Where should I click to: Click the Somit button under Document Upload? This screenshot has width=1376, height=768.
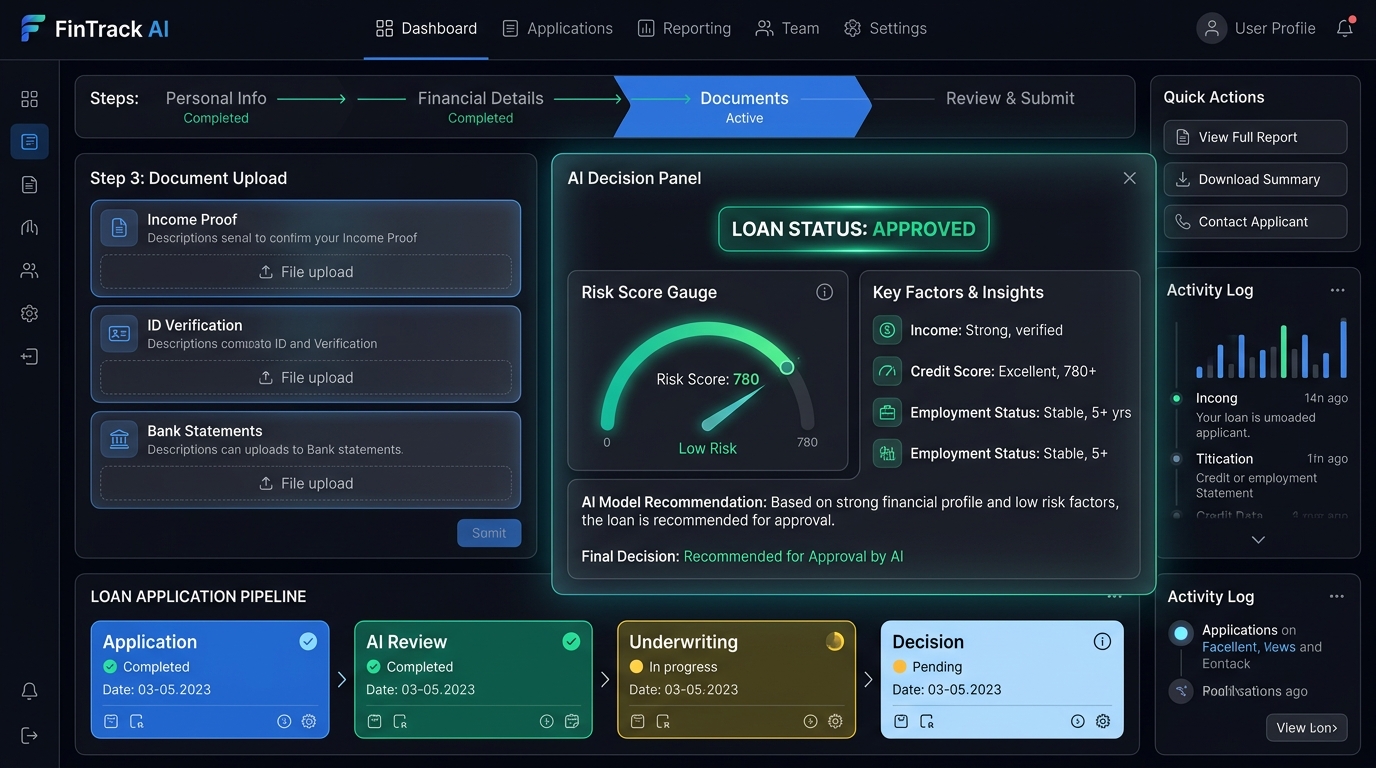(x=489, y=533)
